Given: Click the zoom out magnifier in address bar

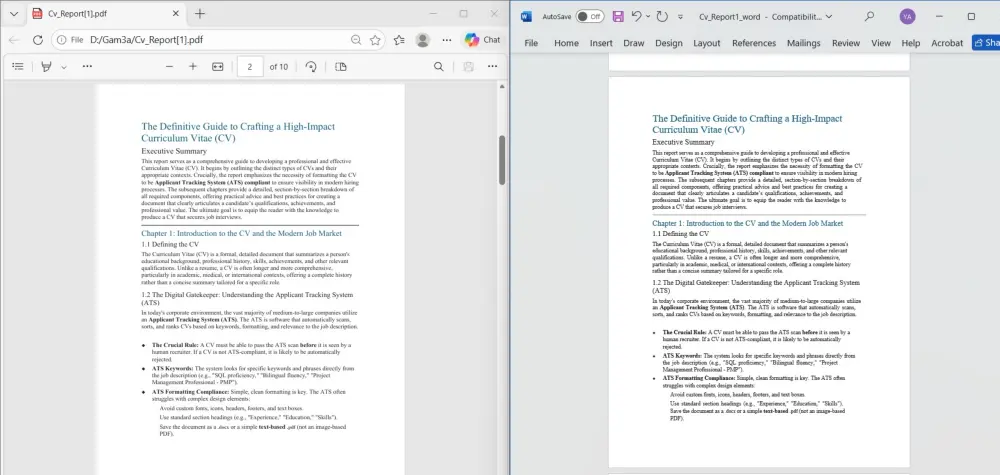Looking at the screenshot, I should (x=356, y=40).
